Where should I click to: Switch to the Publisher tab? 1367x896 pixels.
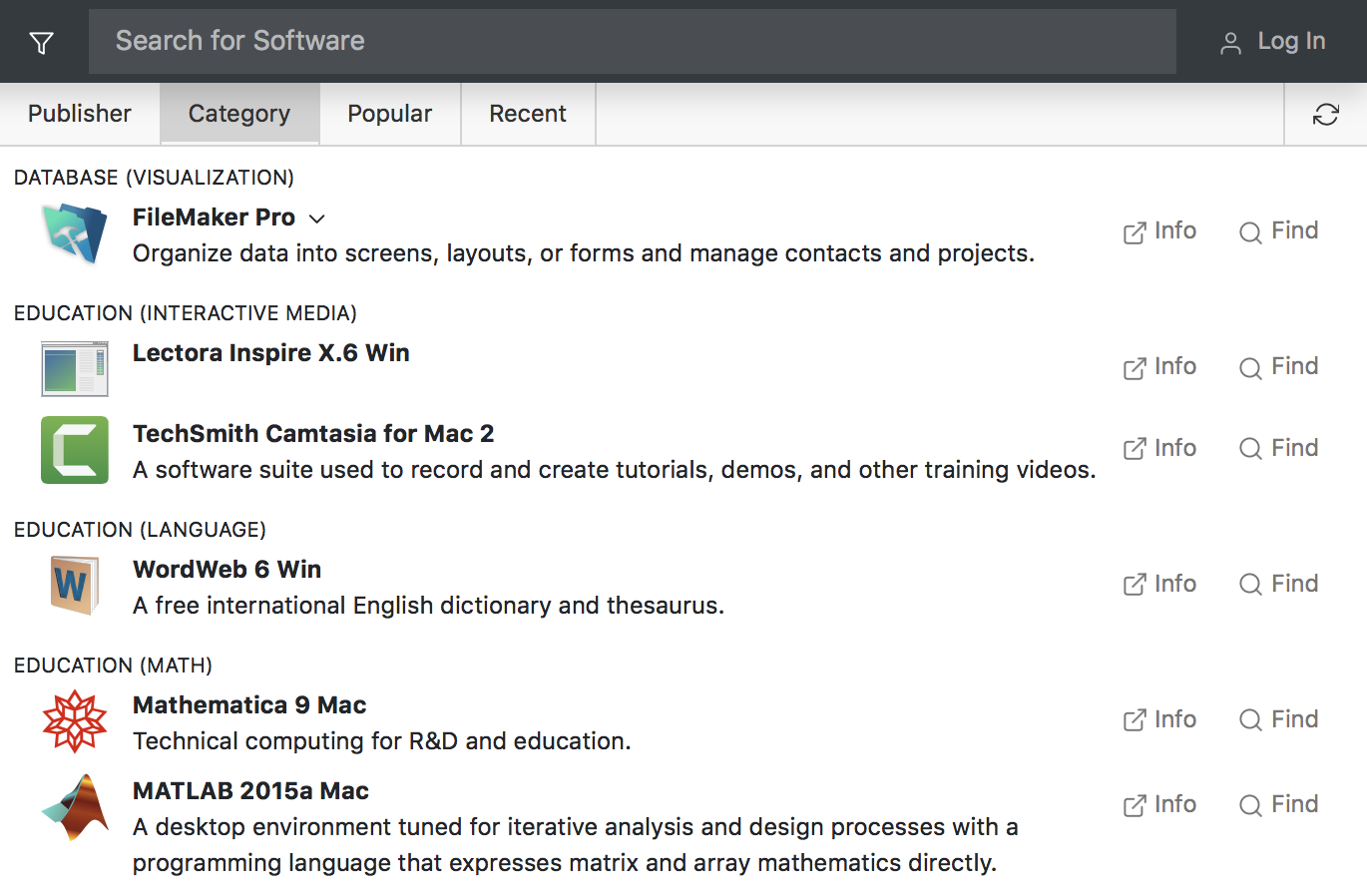80,113
